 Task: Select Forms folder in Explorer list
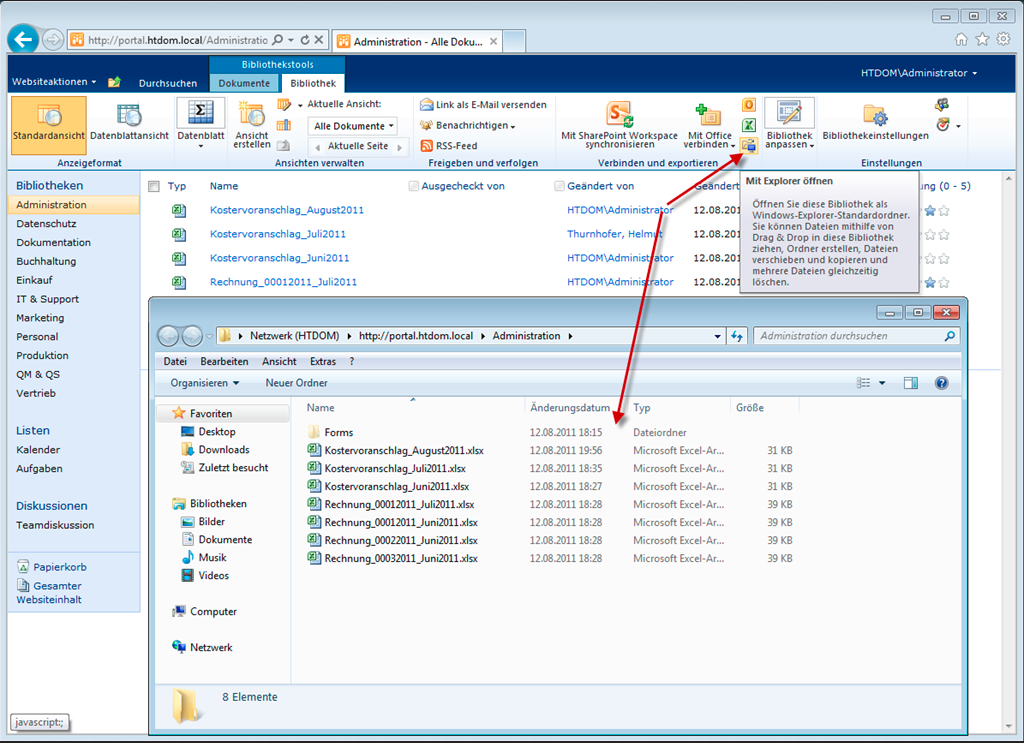click(338, 432)
